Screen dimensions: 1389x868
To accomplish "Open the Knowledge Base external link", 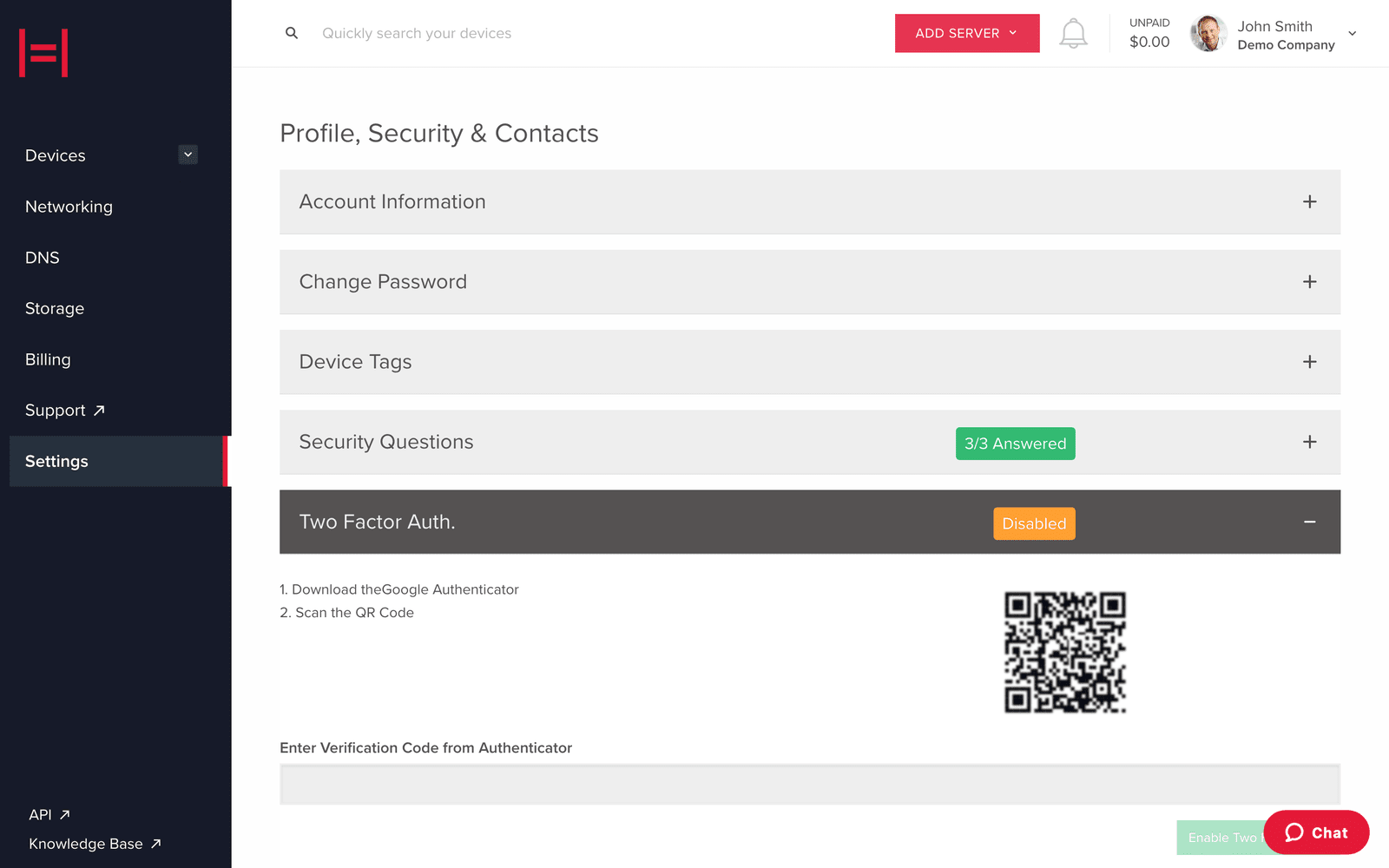I will coord(95,844).
